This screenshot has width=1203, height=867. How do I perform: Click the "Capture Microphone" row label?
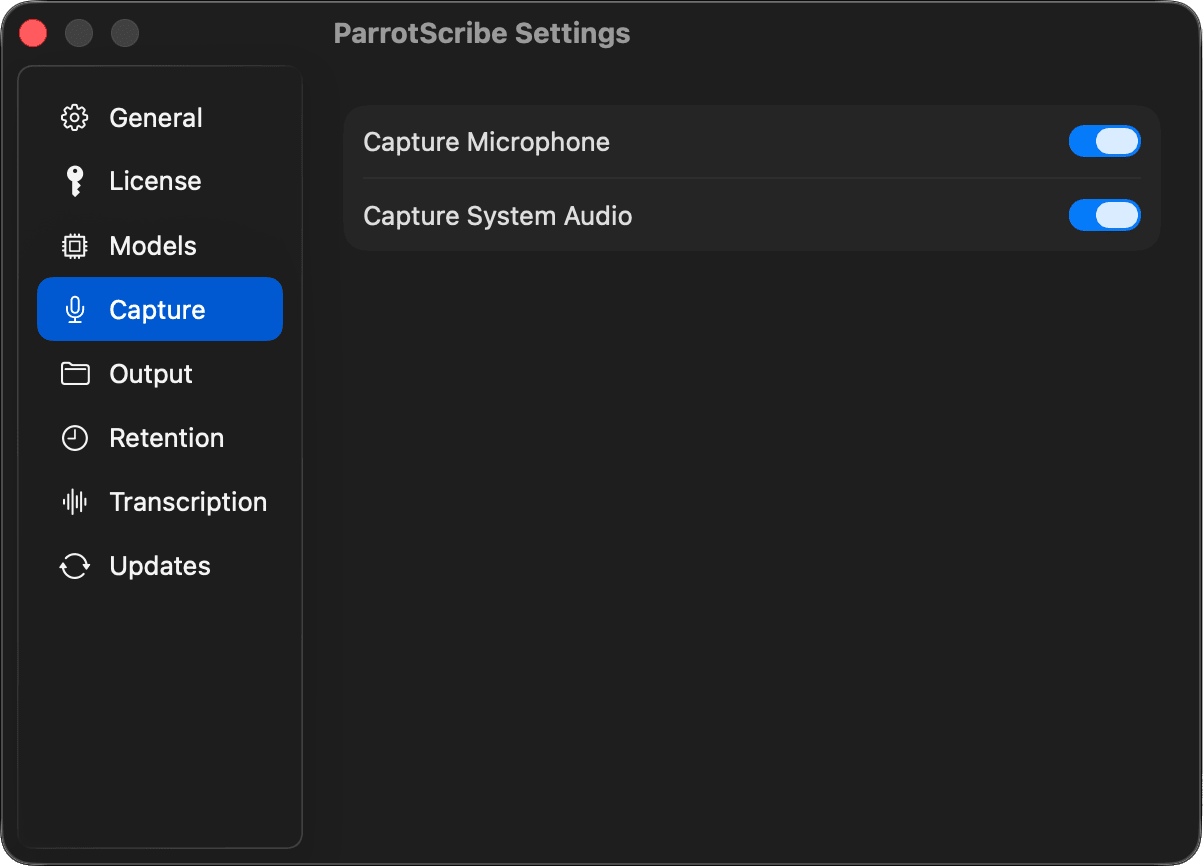click(x=486, y=142)
